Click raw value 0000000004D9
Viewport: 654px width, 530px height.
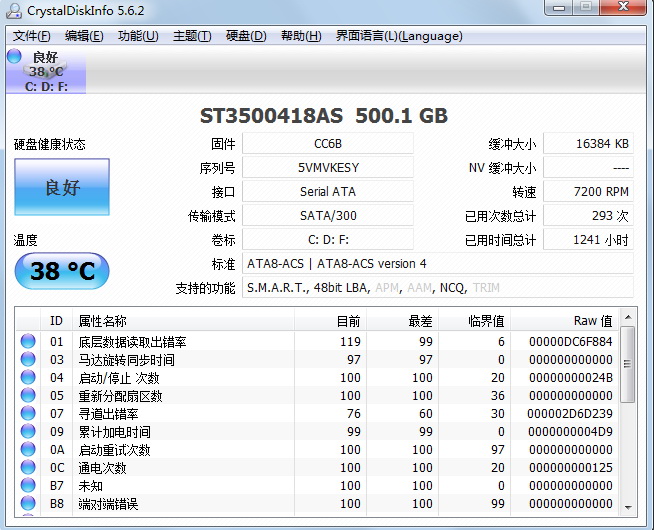click(x=570, y=432)
